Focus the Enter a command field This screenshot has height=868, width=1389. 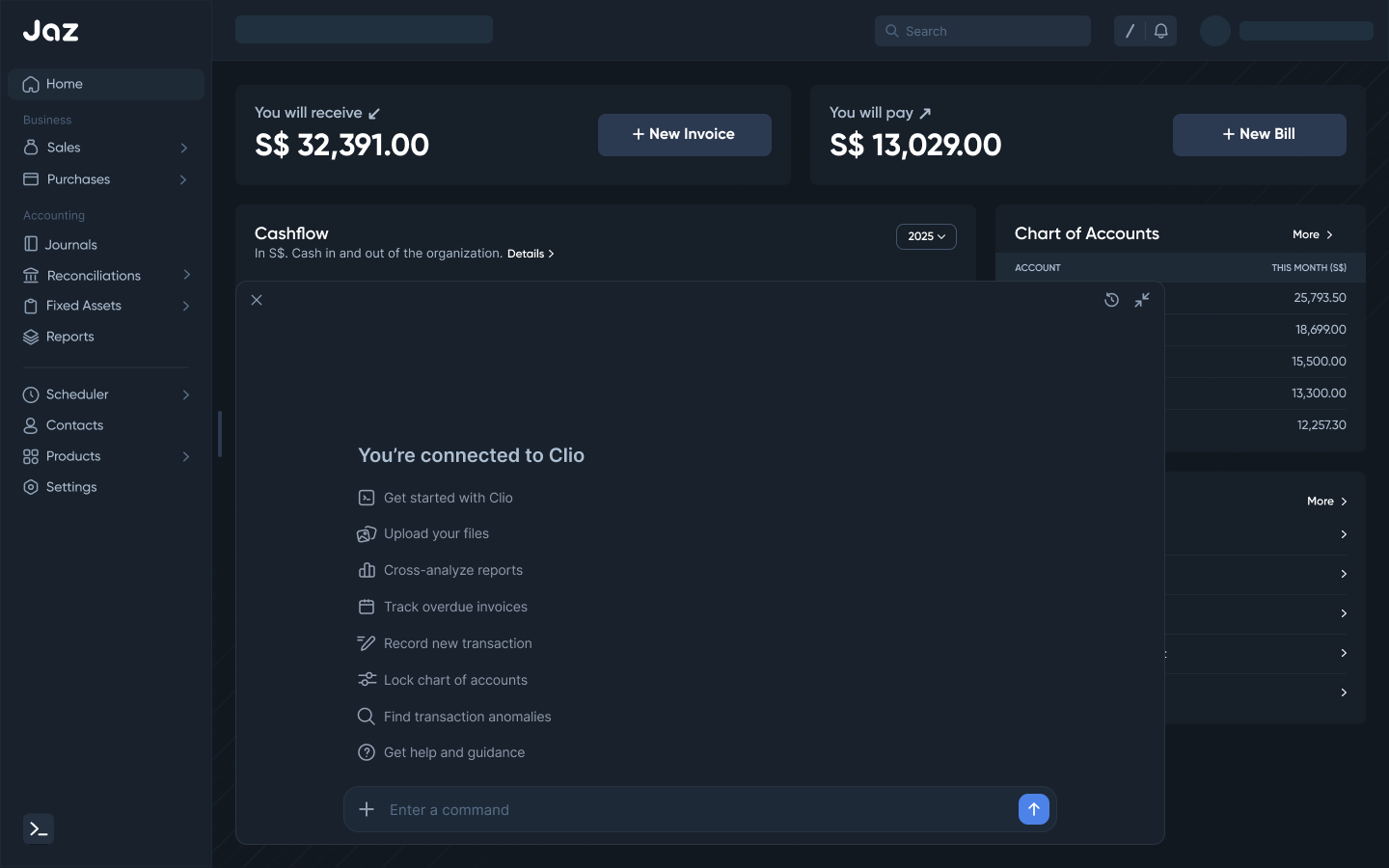pyautogui.click(x=694, y=809)
